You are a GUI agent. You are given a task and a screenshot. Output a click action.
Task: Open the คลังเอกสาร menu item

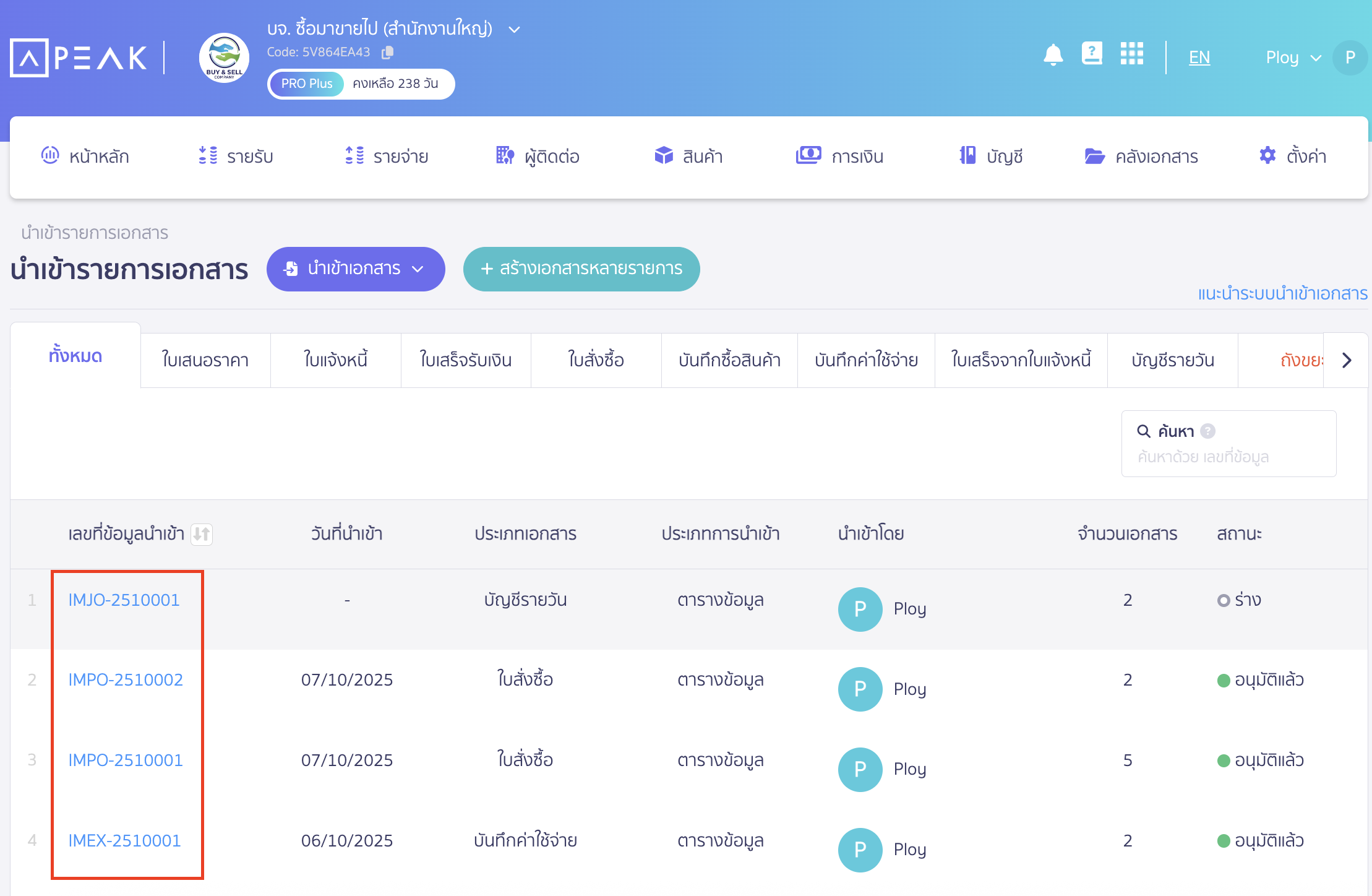click(x=1141, y=156)
